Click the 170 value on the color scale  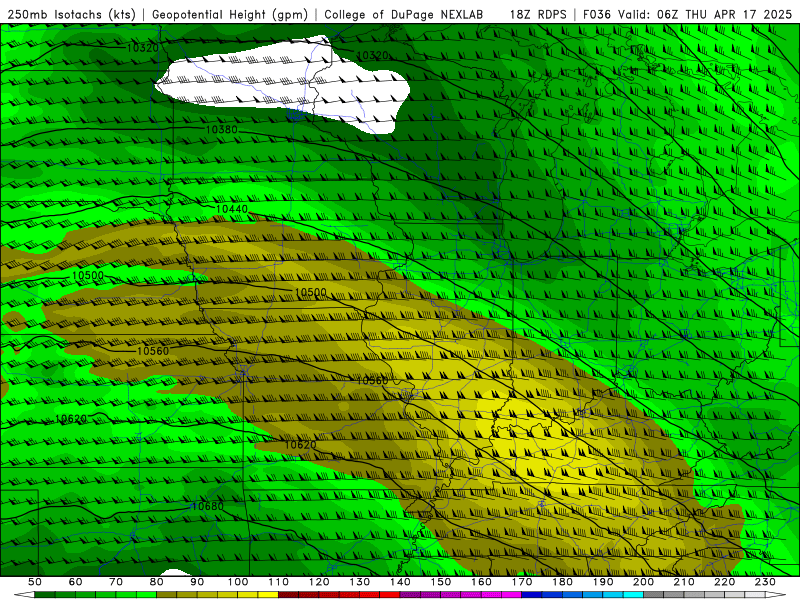pos(522,582)
